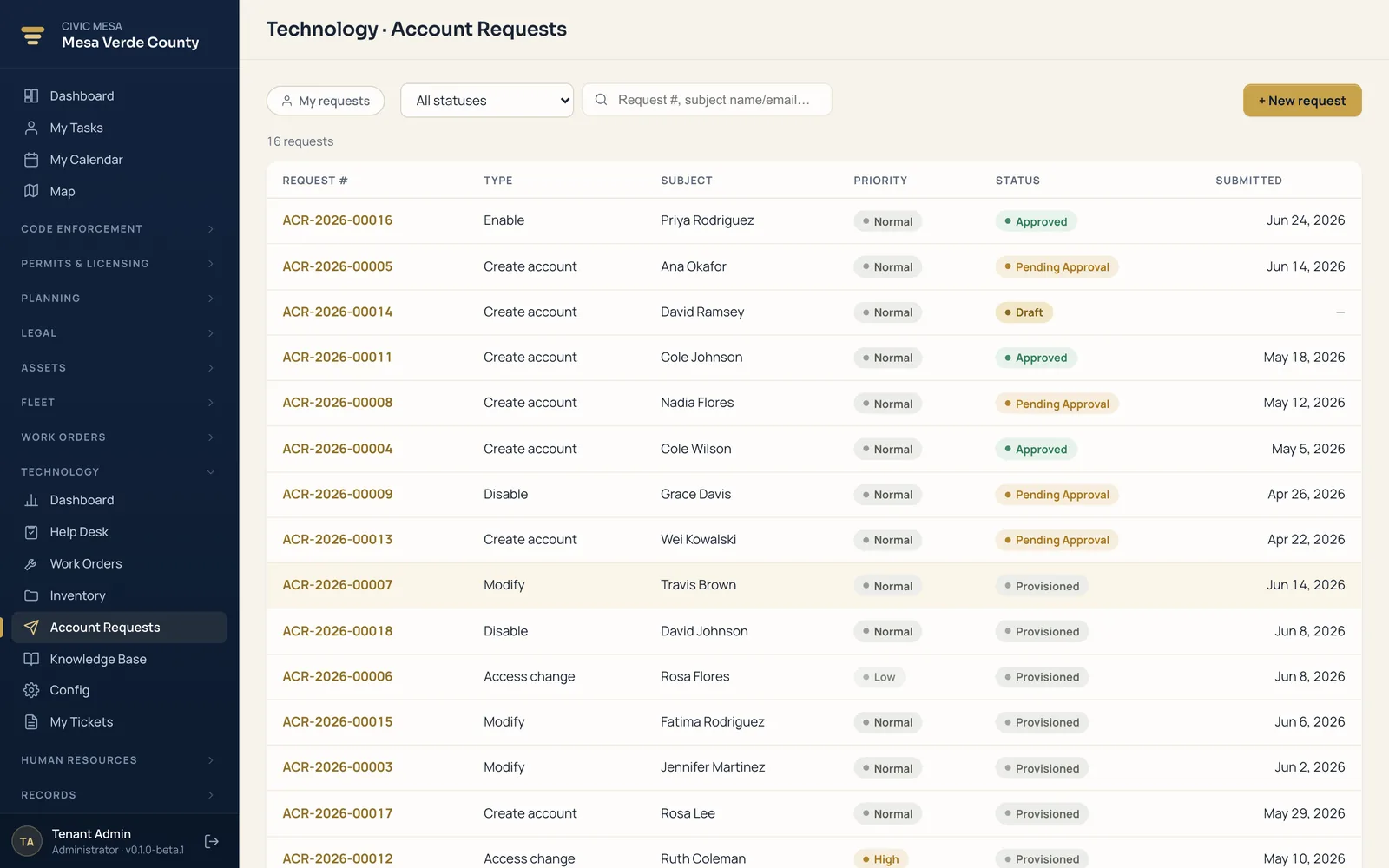Viewport: 1389px width, 868px height.
Task: Open My Tickets menu item
Action: click(119, 722)
